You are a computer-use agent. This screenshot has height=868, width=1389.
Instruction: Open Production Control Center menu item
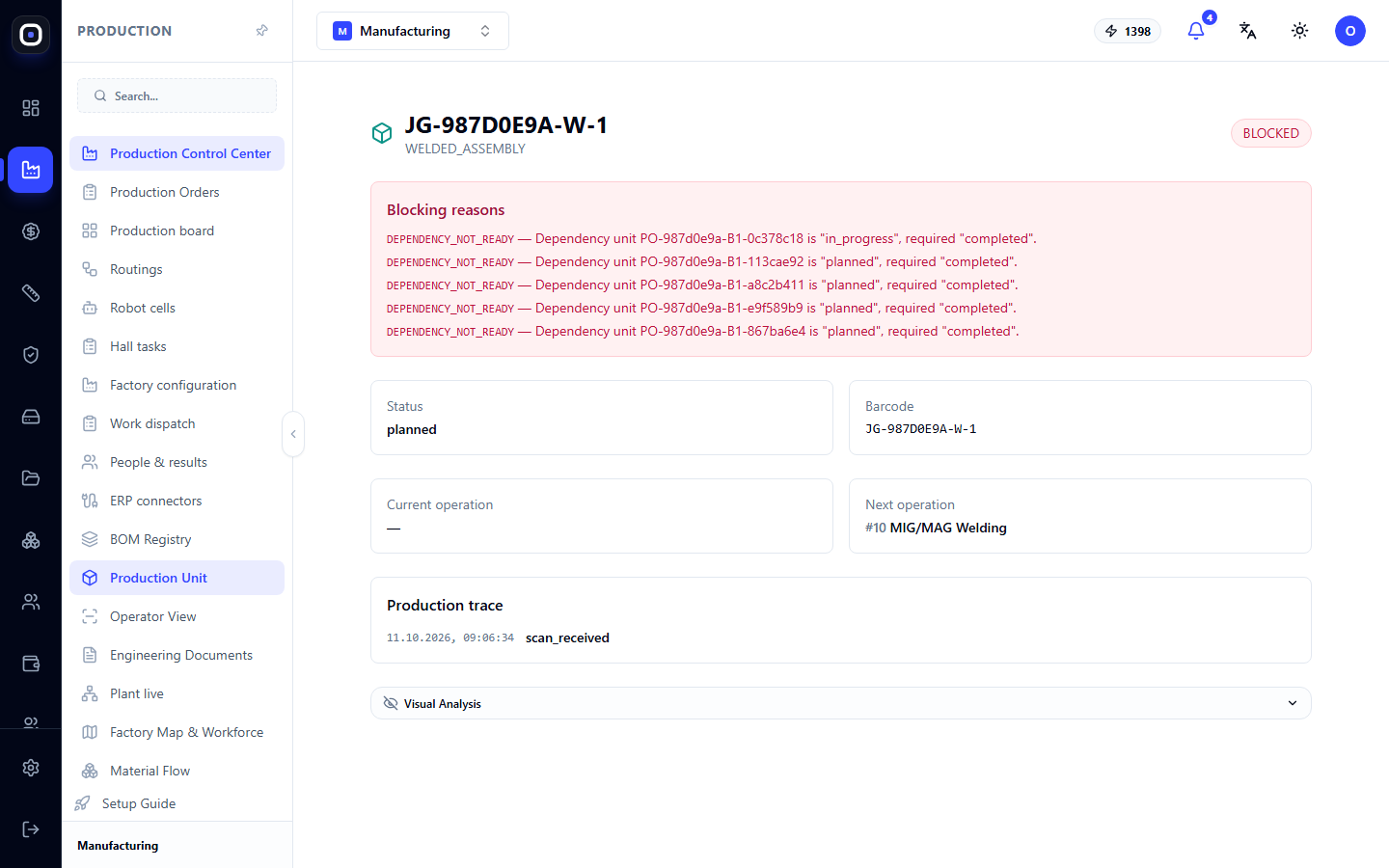point(177,153)
